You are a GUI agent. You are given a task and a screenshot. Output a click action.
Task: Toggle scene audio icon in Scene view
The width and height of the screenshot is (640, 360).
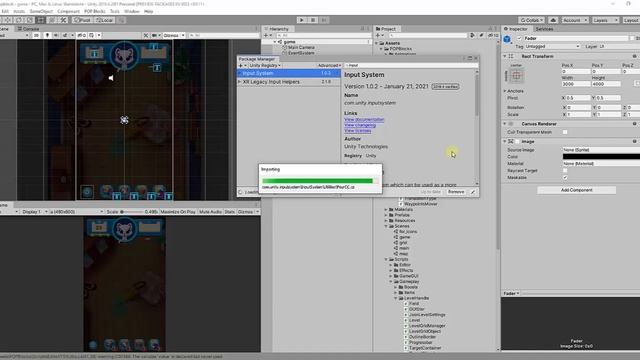coord(56,36)
